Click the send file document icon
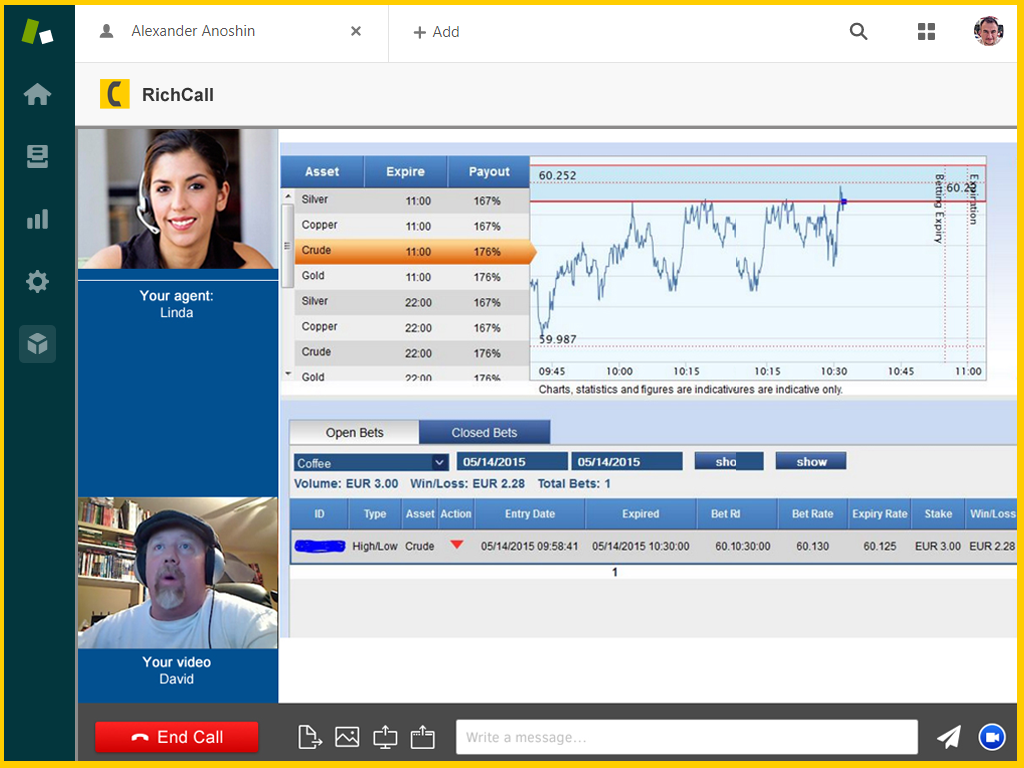1024x768 pixels. pos(310,737)
